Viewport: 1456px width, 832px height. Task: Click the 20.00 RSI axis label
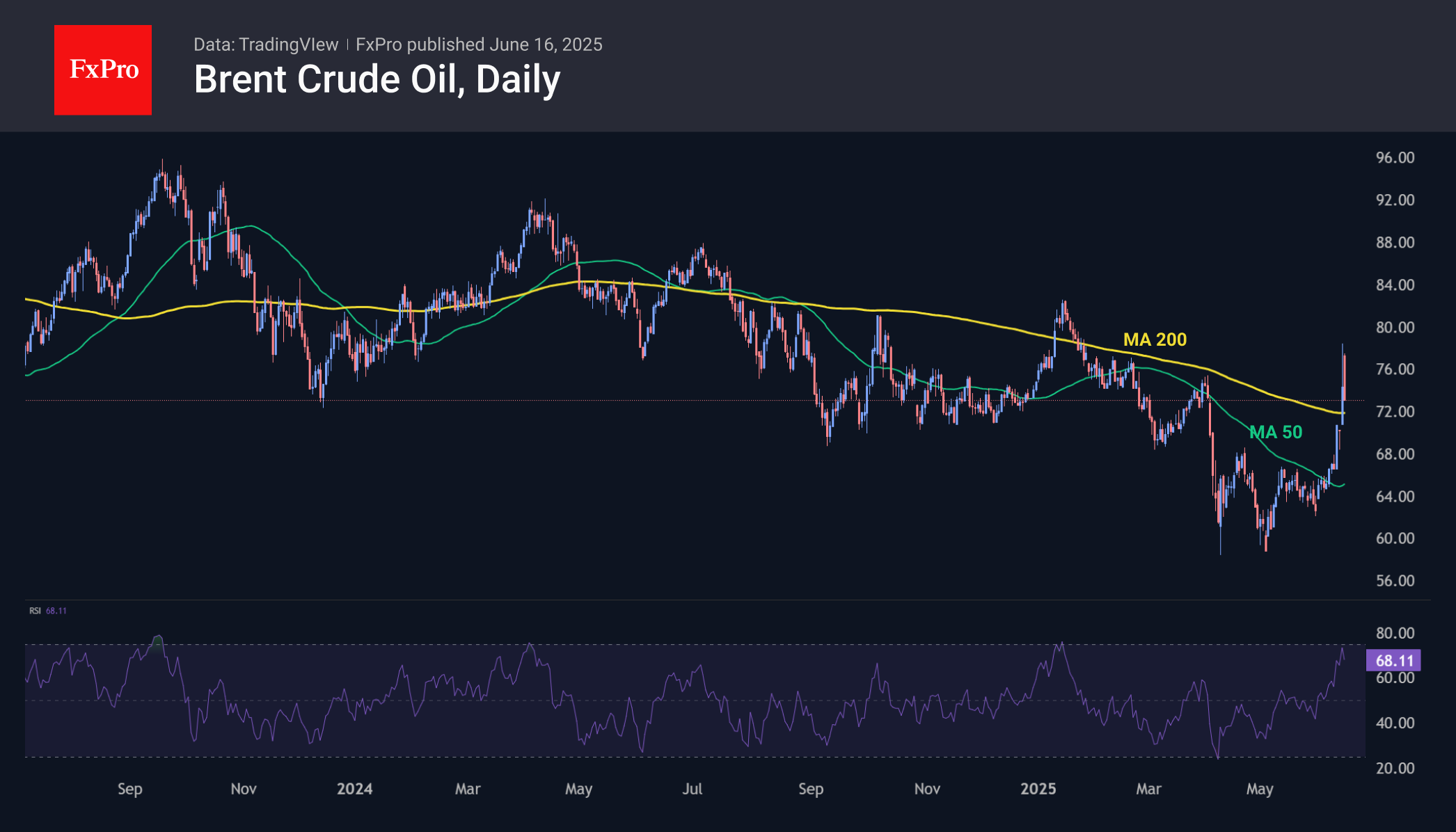[x=1395, y=768]
